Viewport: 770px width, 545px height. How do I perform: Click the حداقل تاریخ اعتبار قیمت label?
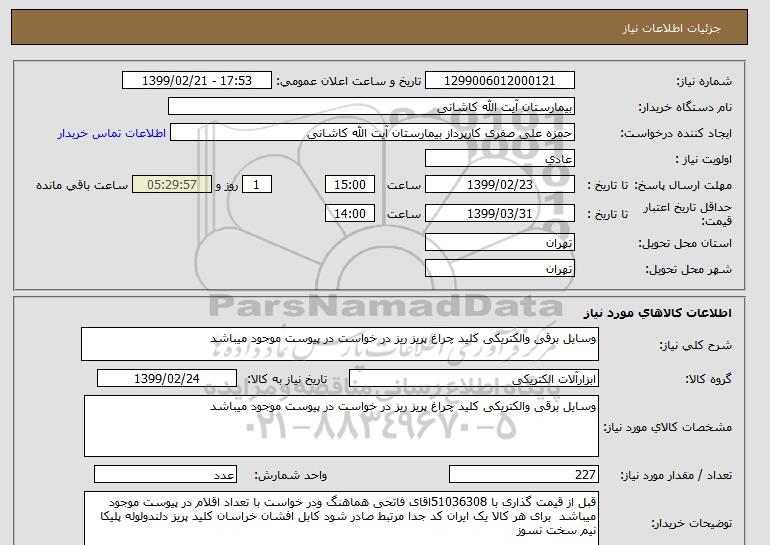[x=688, y=214]
